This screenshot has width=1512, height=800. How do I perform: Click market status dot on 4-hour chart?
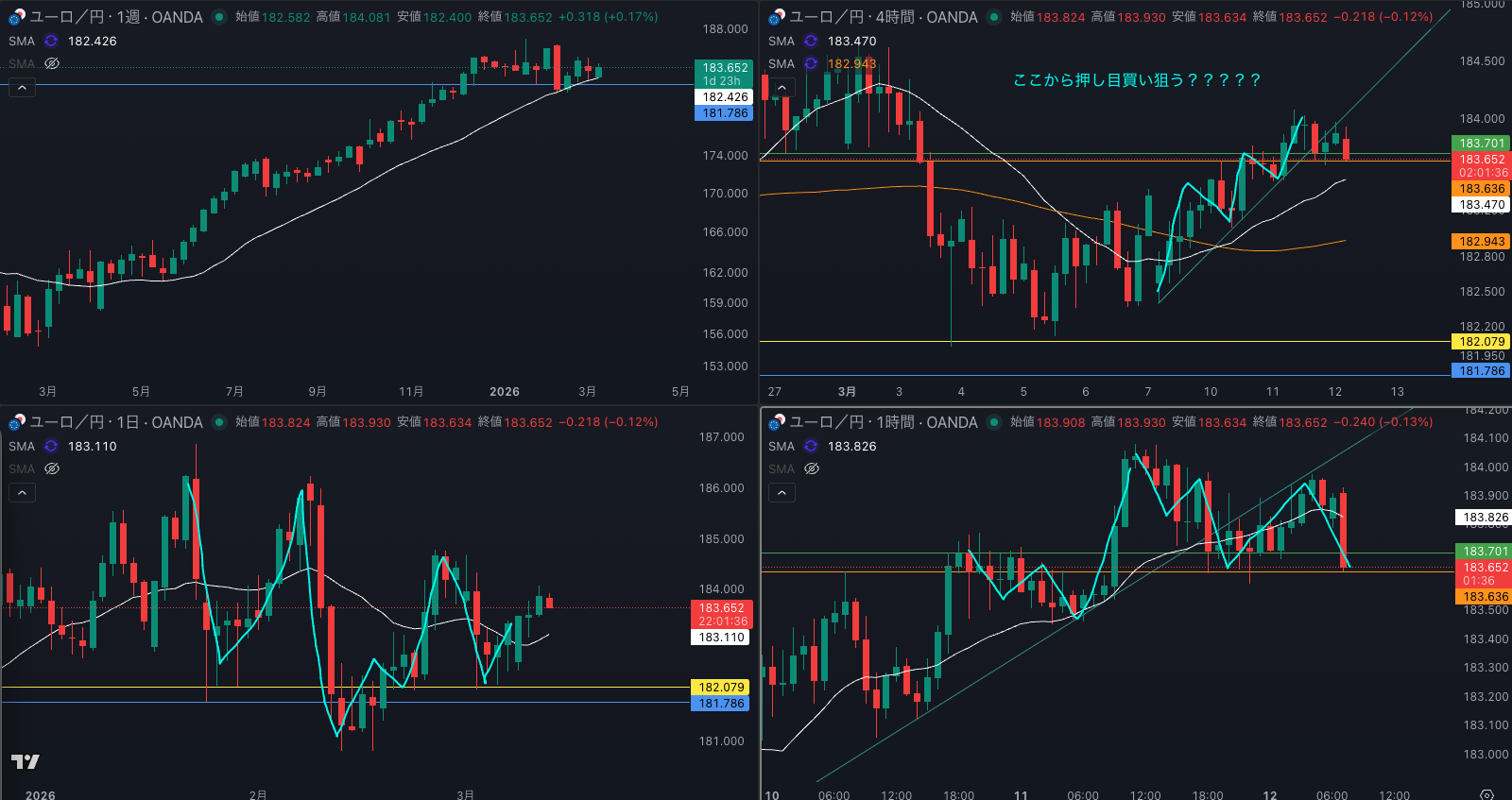(994, 17)
